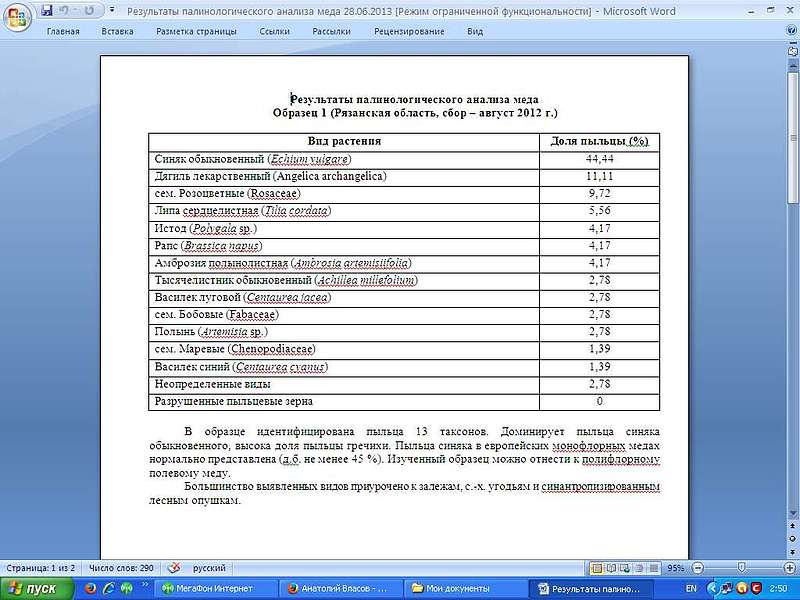Screen dimensions: 800x600
Task: Click the spelling check icon in status bar
Action: (173, 568)
